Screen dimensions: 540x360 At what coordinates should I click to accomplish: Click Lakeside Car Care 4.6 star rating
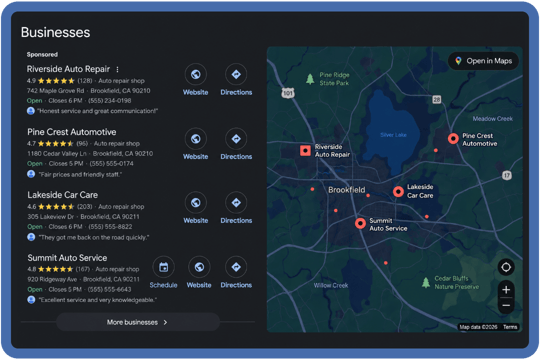coord(56,207)
